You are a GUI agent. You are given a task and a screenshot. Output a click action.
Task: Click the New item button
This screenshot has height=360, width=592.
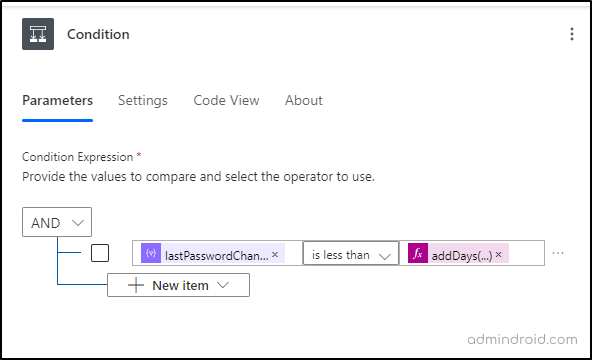(x=178, y=285)
